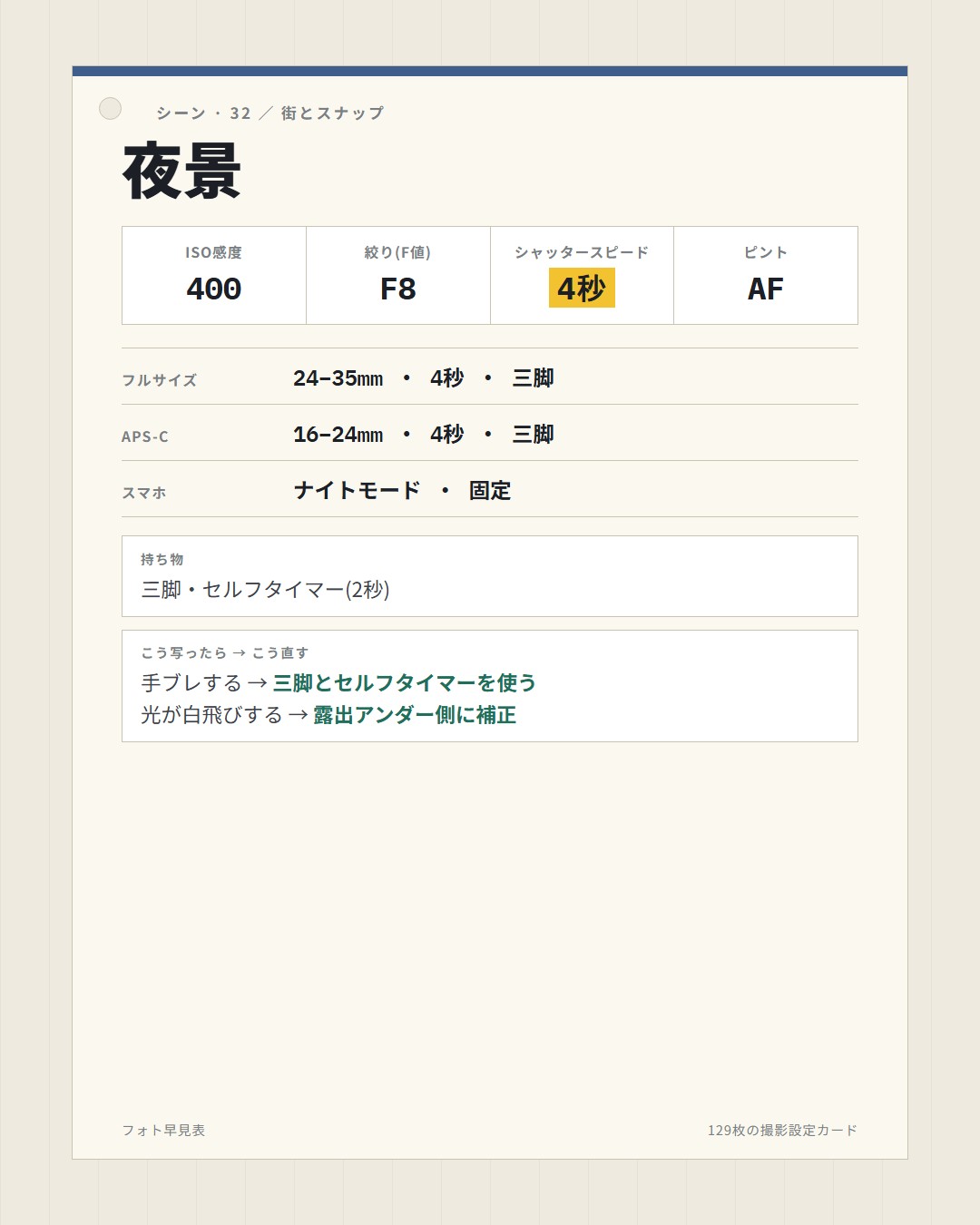Click the 三脚・セルフタイマー(2秒) item text
This screenshot has height=1225, width=980.
[265, 590]
